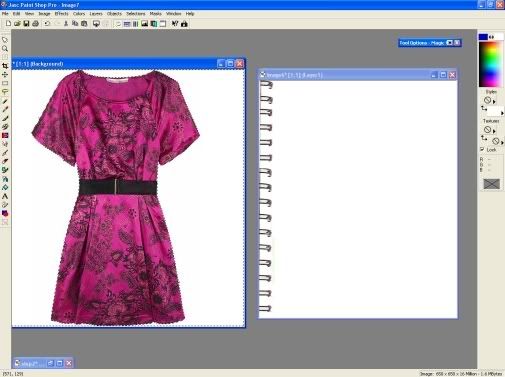This screenshot has width=505, height=377.
Task: Click the Undo toolbar icon
Action: 47,24
